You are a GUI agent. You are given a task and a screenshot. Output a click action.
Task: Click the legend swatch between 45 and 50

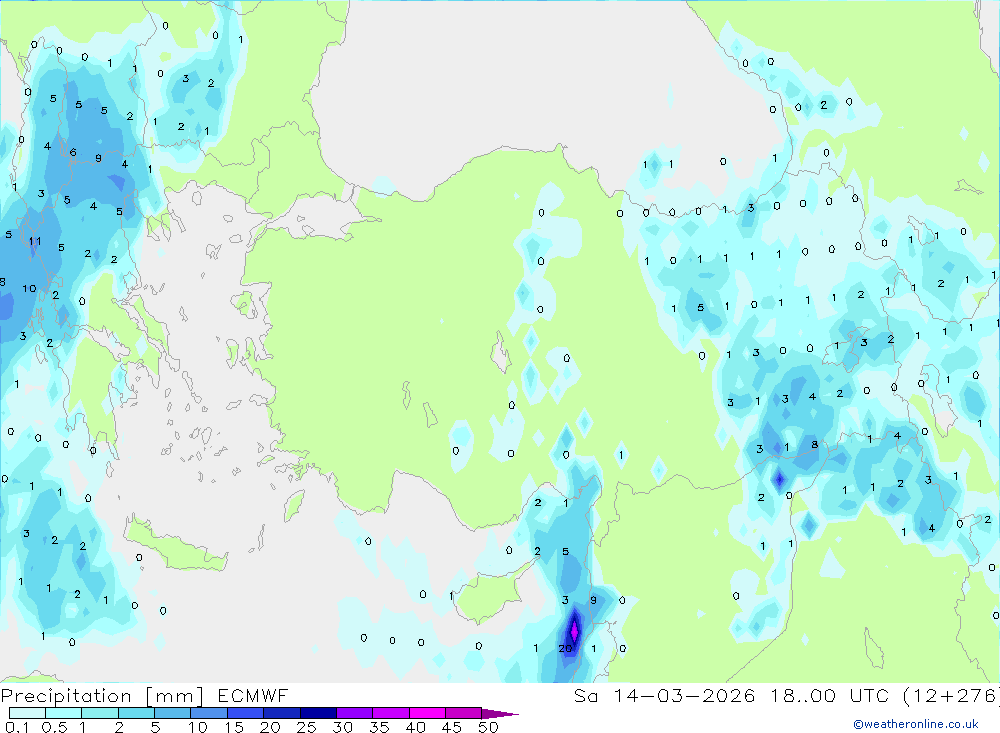click(x=464, y=713)
